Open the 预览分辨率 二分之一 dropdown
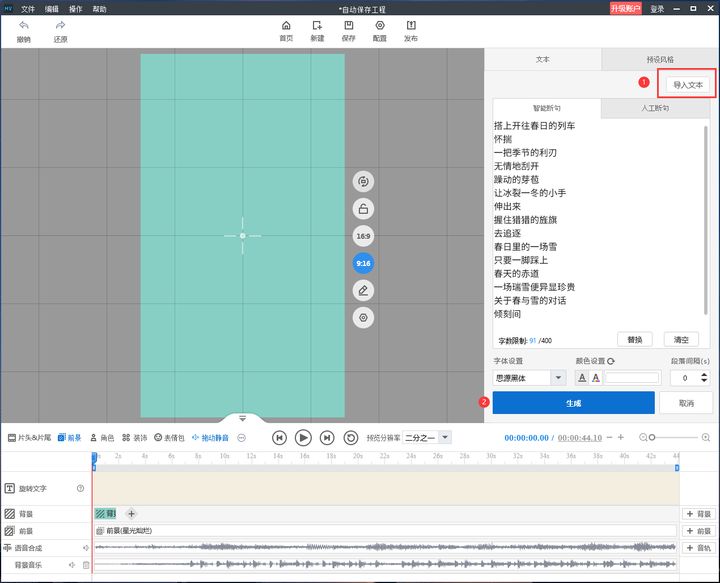720x583 pixels. click(x=427, y=437)
